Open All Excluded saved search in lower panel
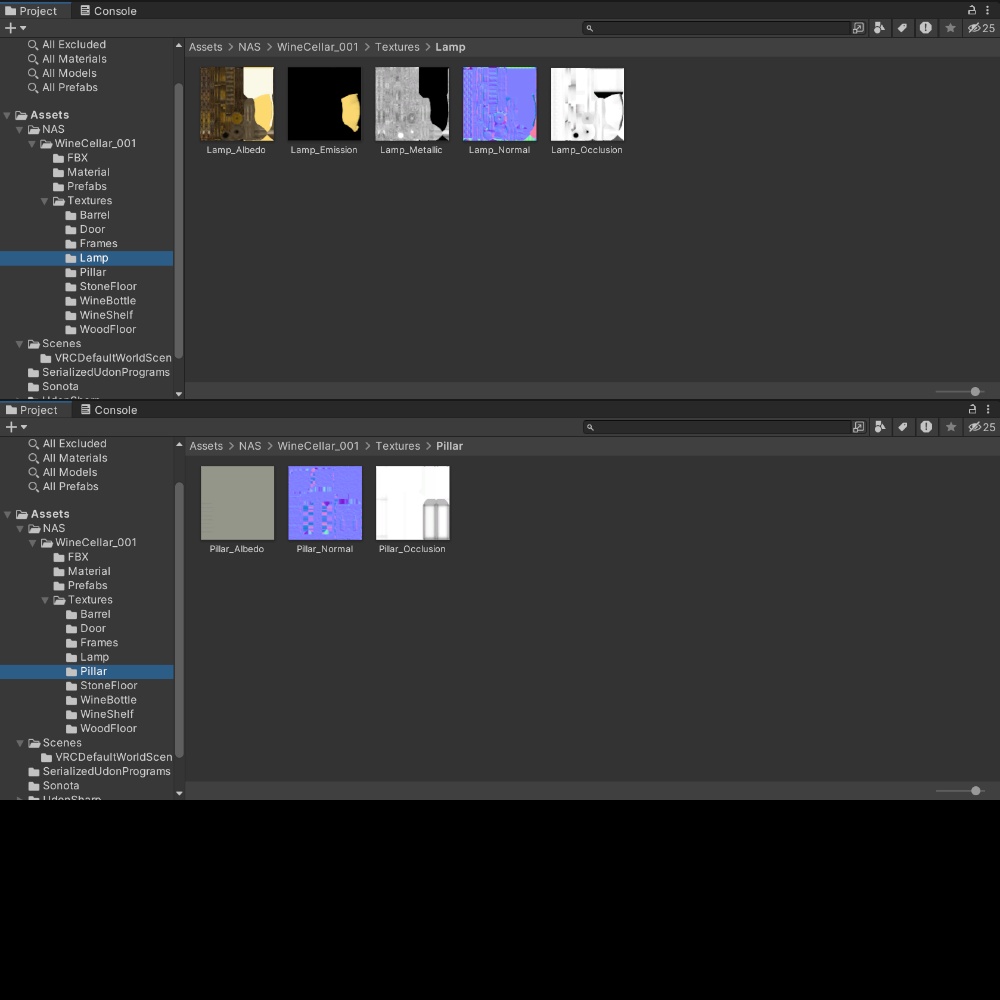The width and height of the screenshot is (1000, 1000). (x=68, y=444)
